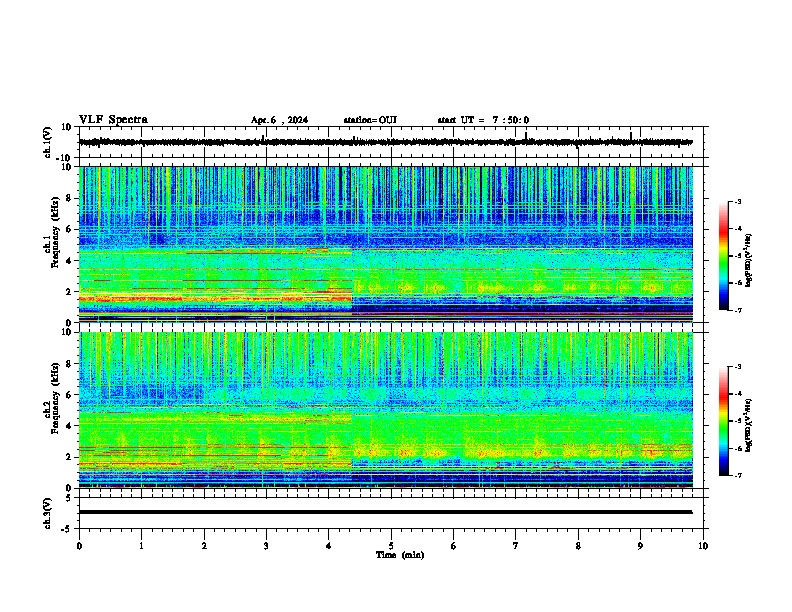
Task: Click the ch.1 spectrogram color bar
Action: [x=723, y=256]
